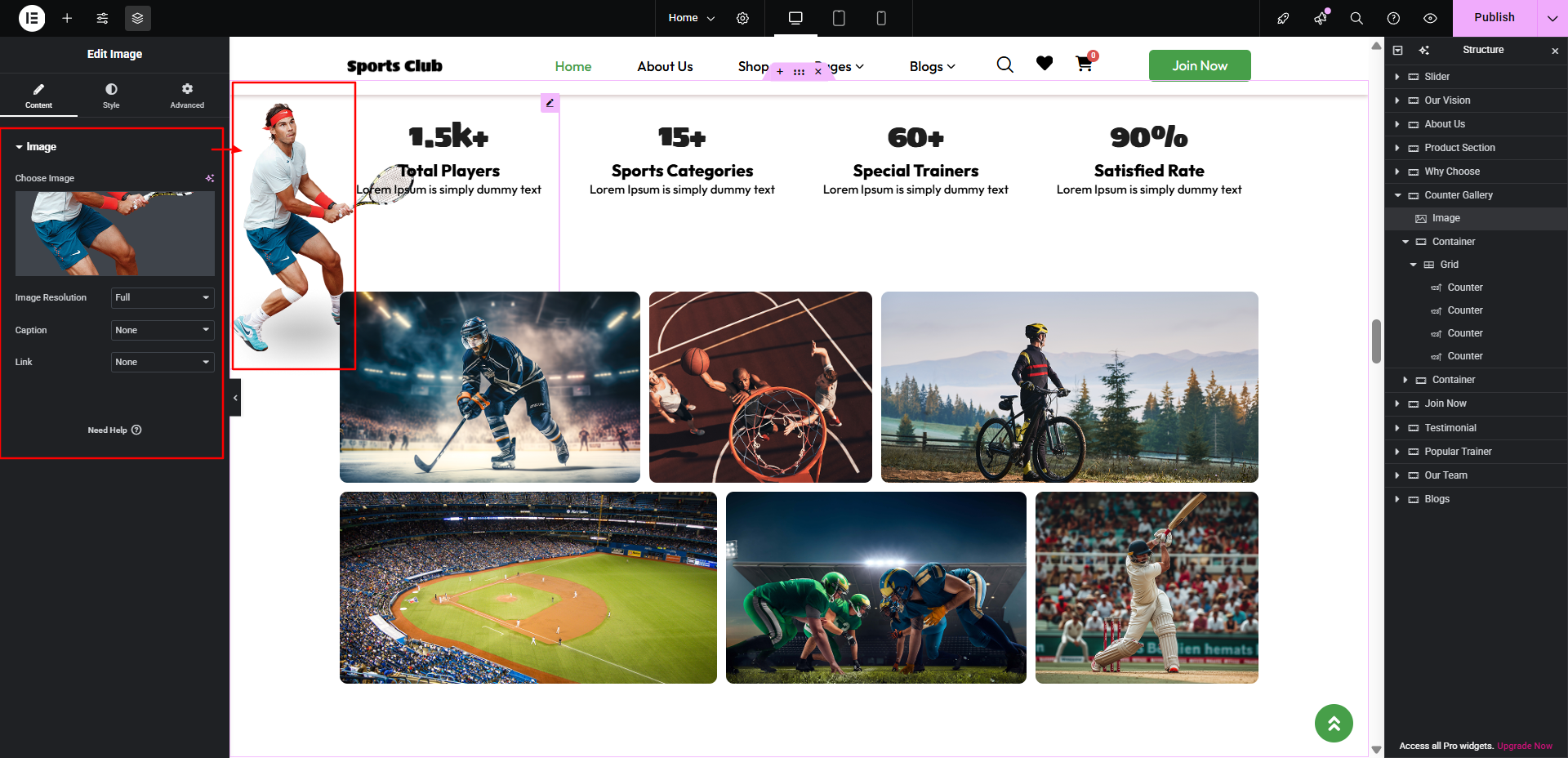
Task: Toggle desktop responsive mode
Action: pos(795,18)
